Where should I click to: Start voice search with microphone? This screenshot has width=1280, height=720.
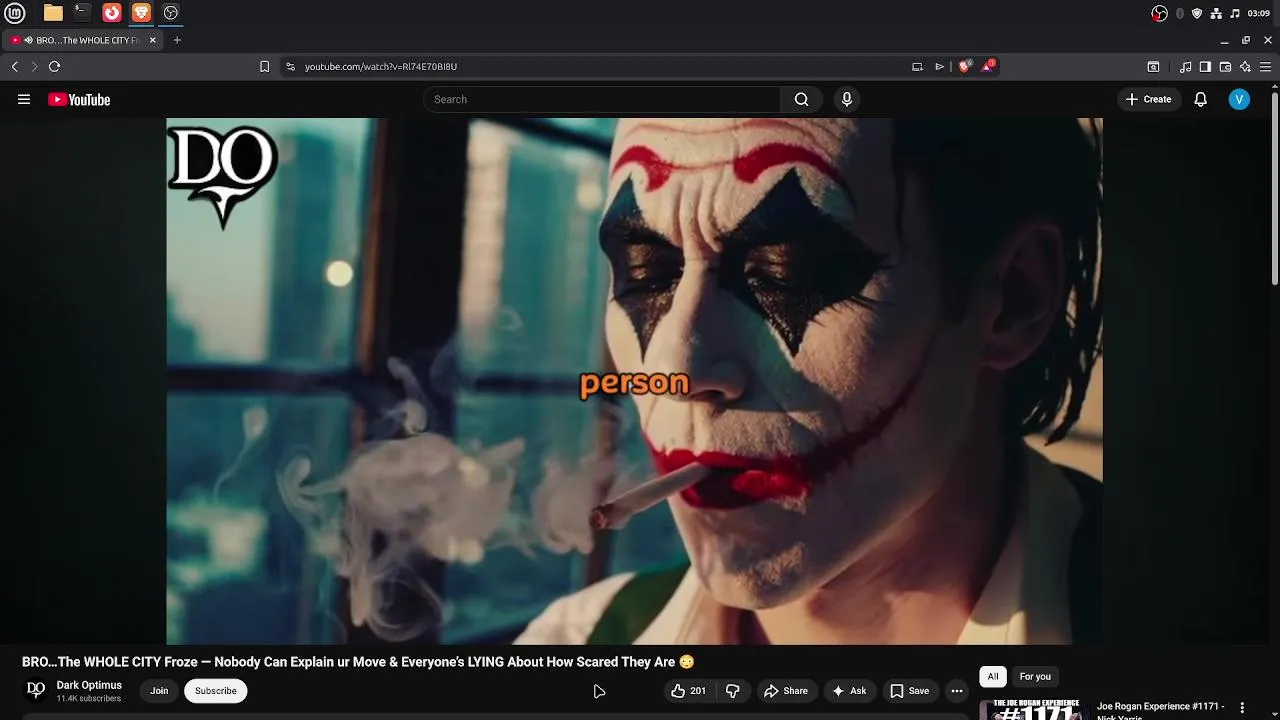847,99
